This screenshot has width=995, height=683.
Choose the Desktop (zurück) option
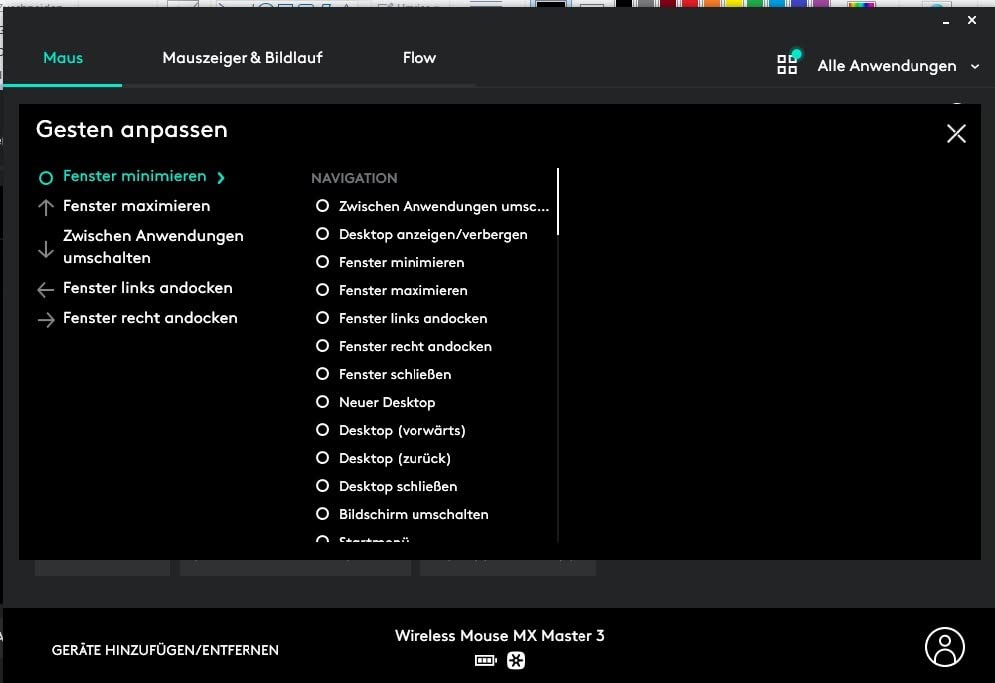(x=383, y=458)
